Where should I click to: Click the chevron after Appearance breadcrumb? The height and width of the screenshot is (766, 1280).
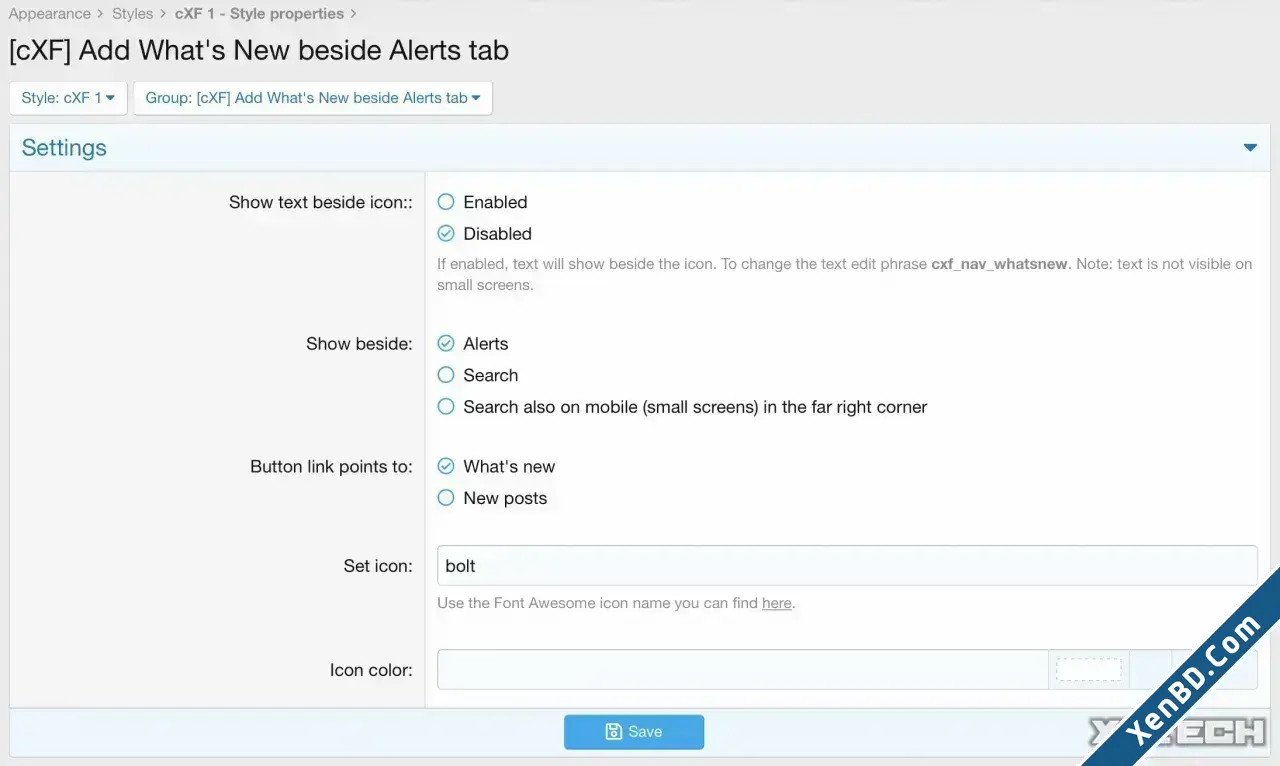pos(101,14)
